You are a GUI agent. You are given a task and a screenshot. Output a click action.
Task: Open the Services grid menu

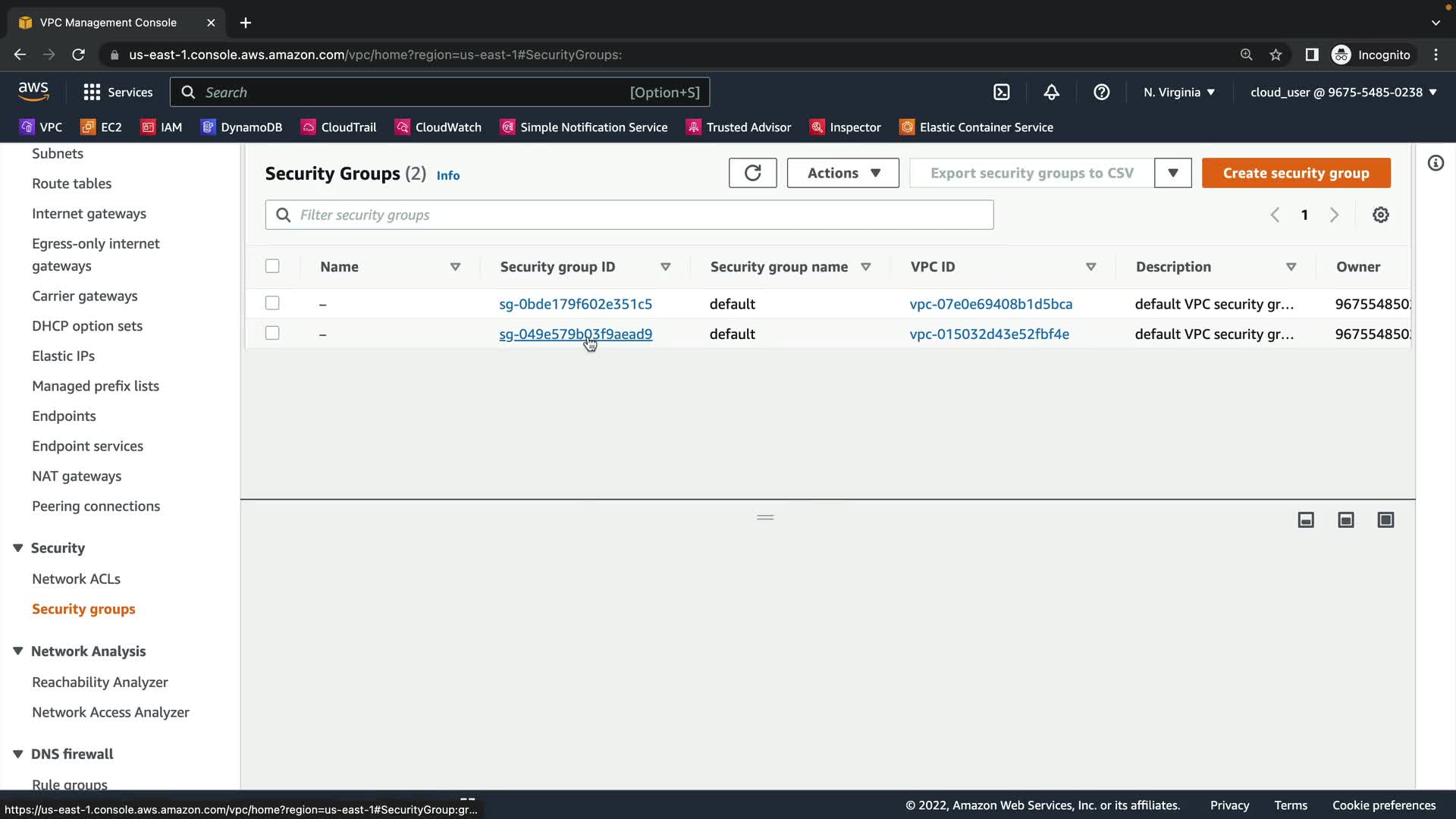click(x=93, y=93)
